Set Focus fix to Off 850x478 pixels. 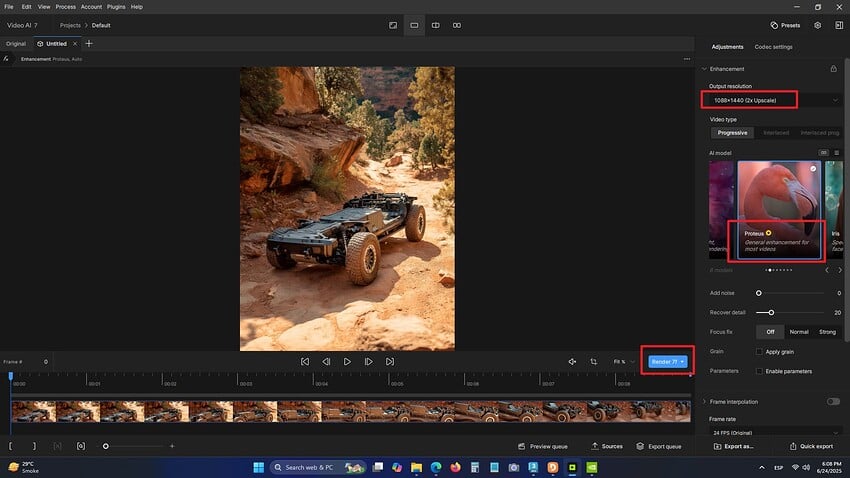(770, 332)
